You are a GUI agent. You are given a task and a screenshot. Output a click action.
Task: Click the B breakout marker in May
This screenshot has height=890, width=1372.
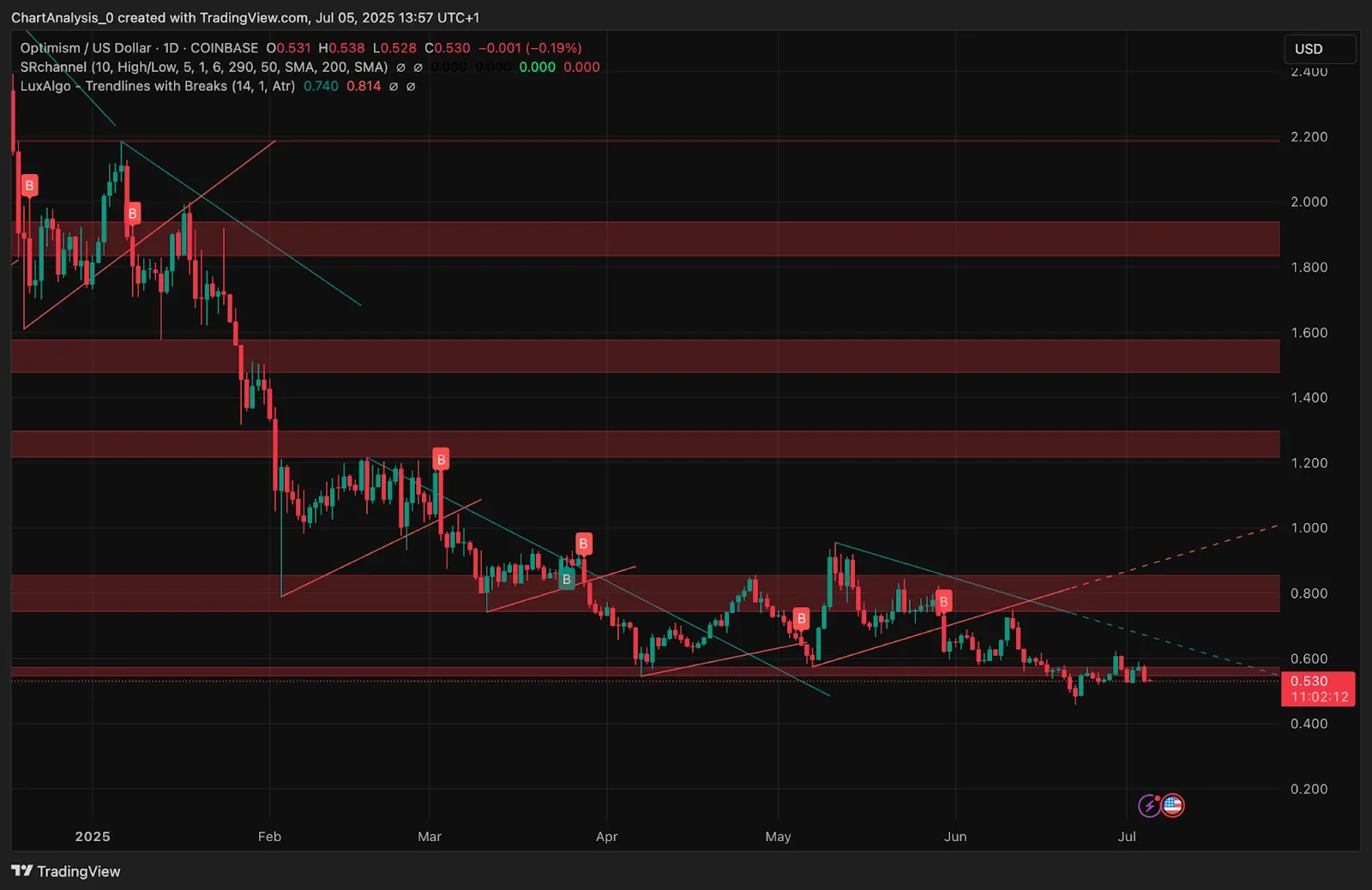click(801, 617)
